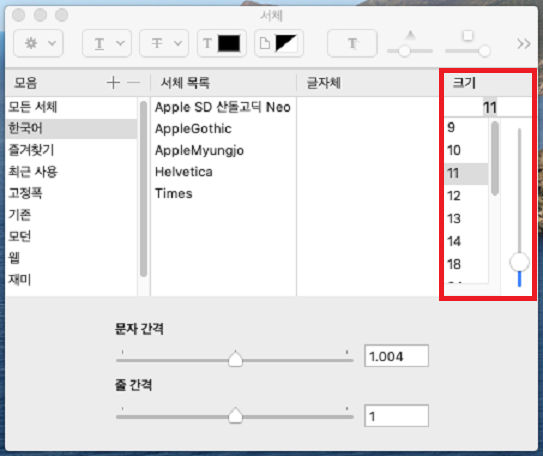Select font size 11 in list

coord(466,173)
